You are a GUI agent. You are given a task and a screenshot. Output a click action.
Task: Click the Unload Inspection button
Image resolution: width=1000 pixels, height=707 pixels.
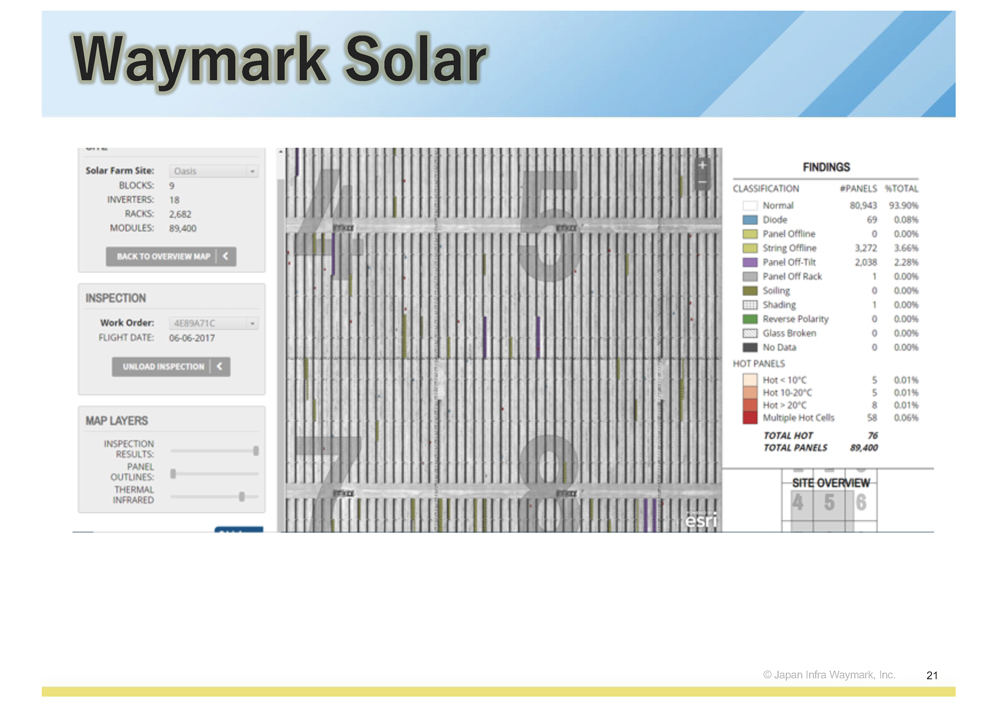pos(171,367)
